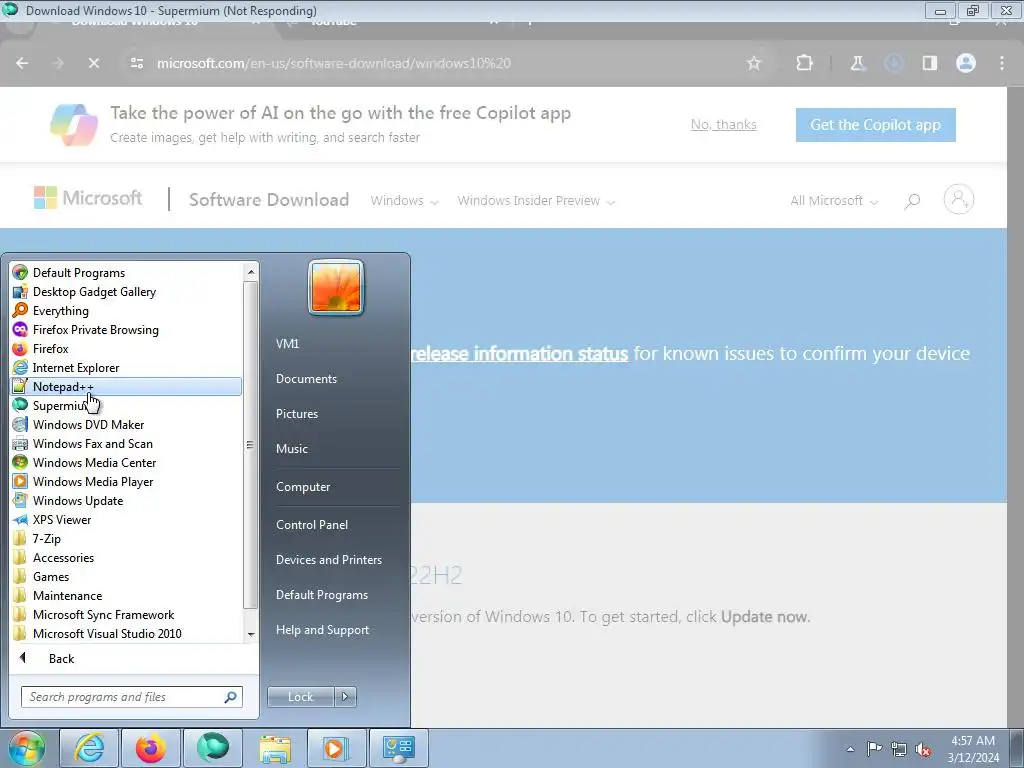
Task: Open Windows DVD Maker
Action: pyautogui.click(x=127, y=424)
